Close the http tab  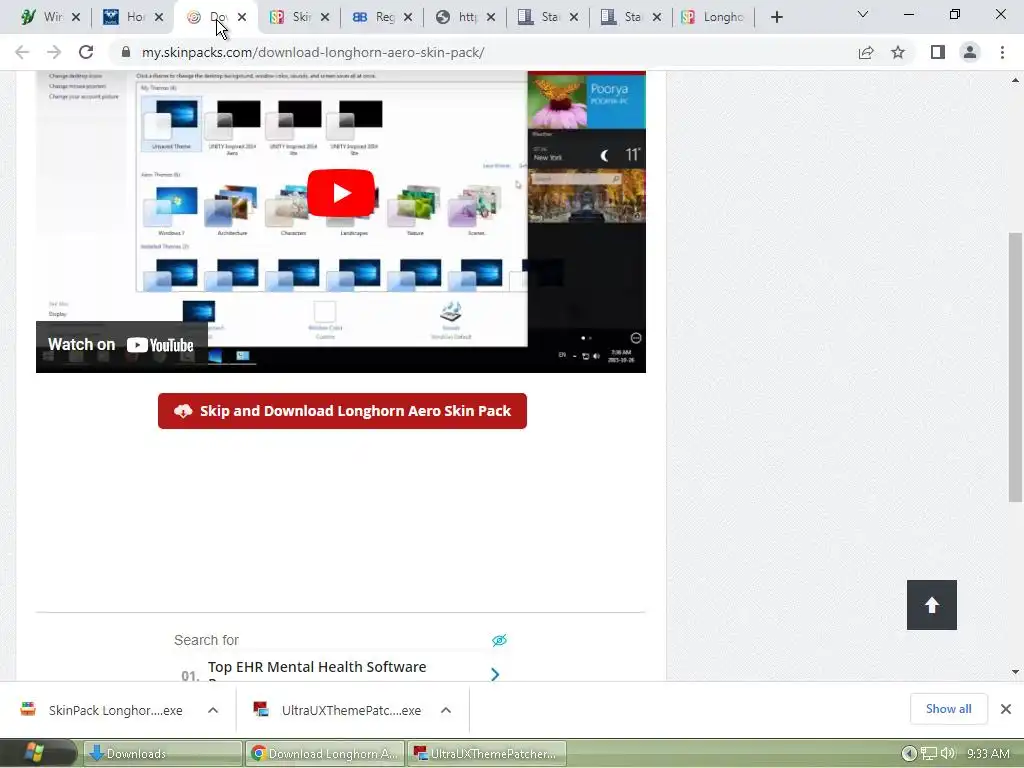[x=491, y=17]
